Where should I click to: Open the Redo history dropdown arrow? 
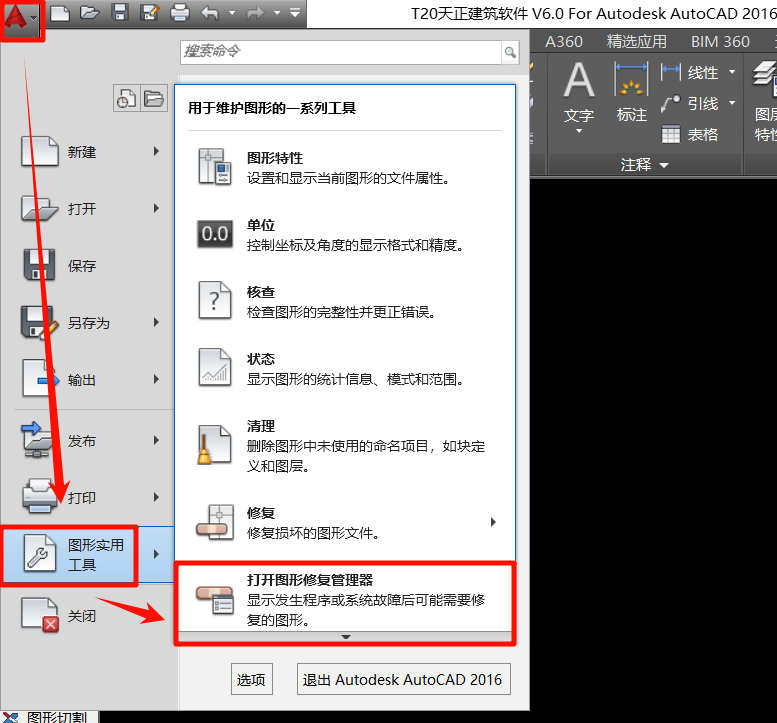tap(277, 13)
